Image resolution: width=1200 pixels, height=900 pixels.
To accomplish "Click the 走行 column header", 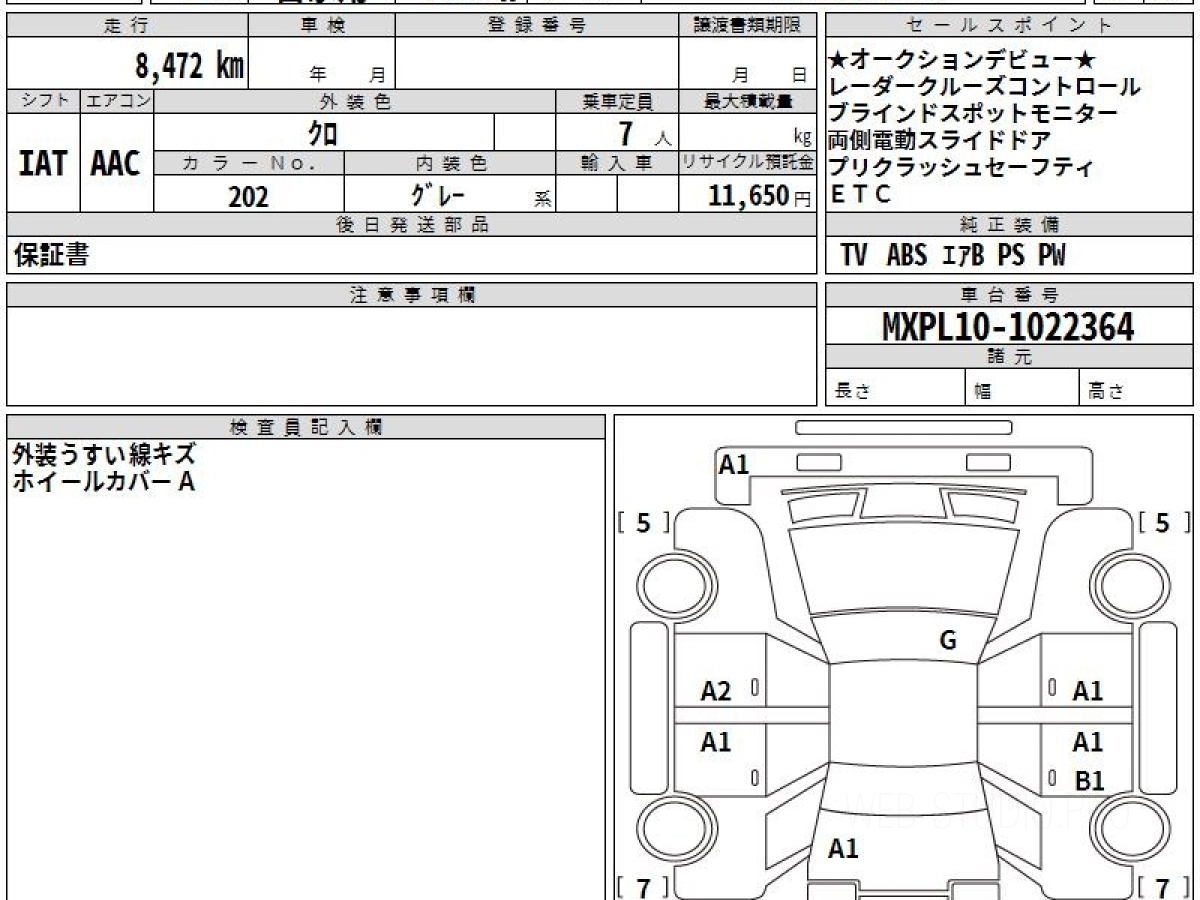I will (126, 26).
